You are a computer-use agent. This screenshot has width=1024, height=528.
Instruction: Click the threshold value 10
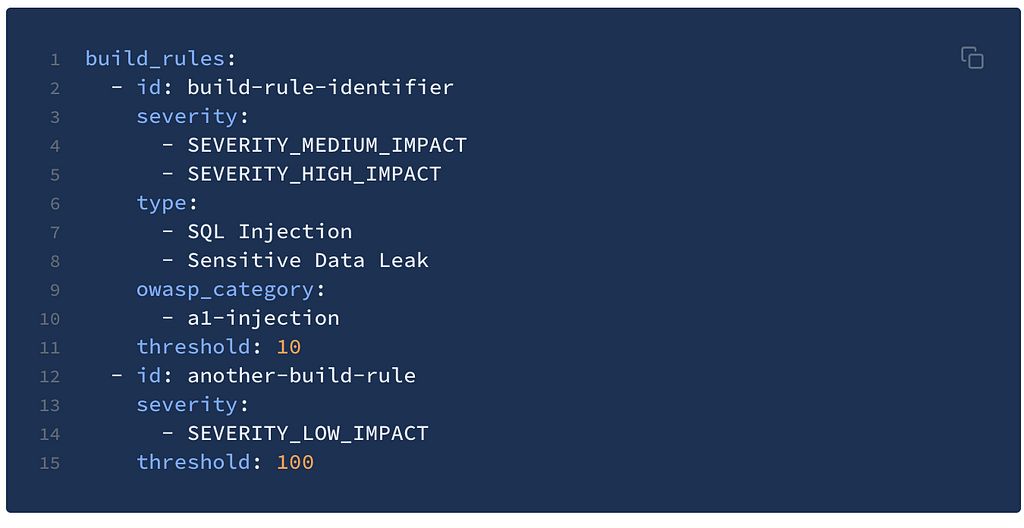[x=289, y=346]
